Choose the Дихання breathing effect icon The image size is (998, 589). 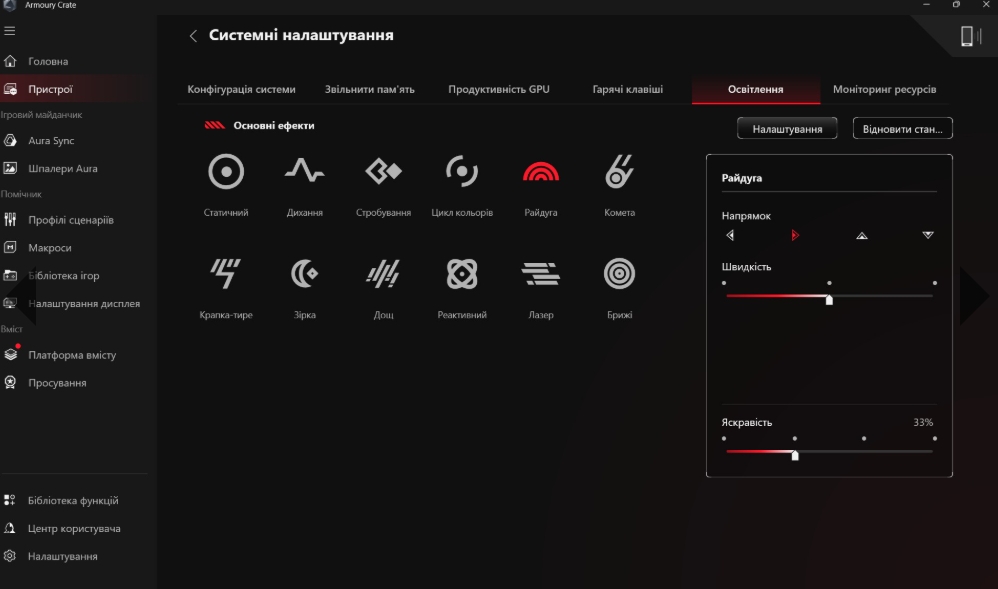[304, 173]
